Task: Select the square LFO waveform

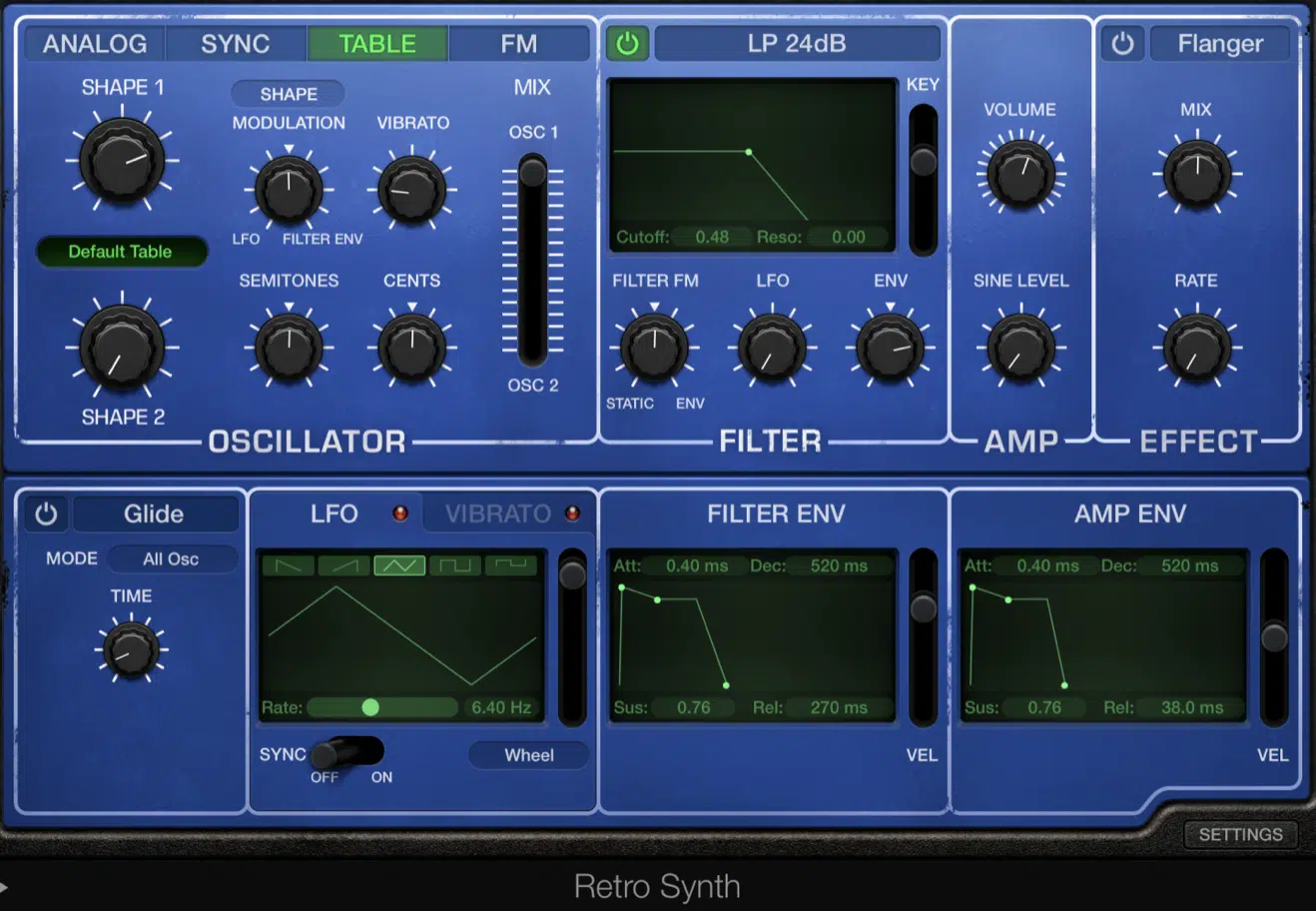Action: tap(455, 565)
